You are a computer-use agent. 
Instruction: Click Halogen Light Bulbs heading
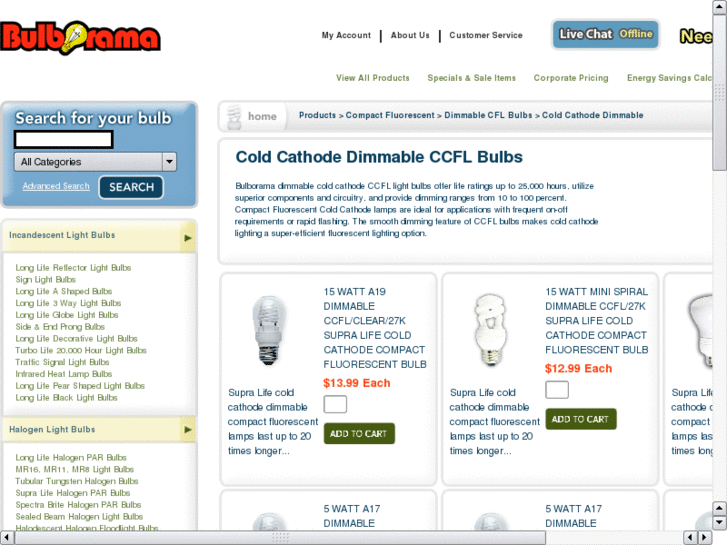[52, 430]
